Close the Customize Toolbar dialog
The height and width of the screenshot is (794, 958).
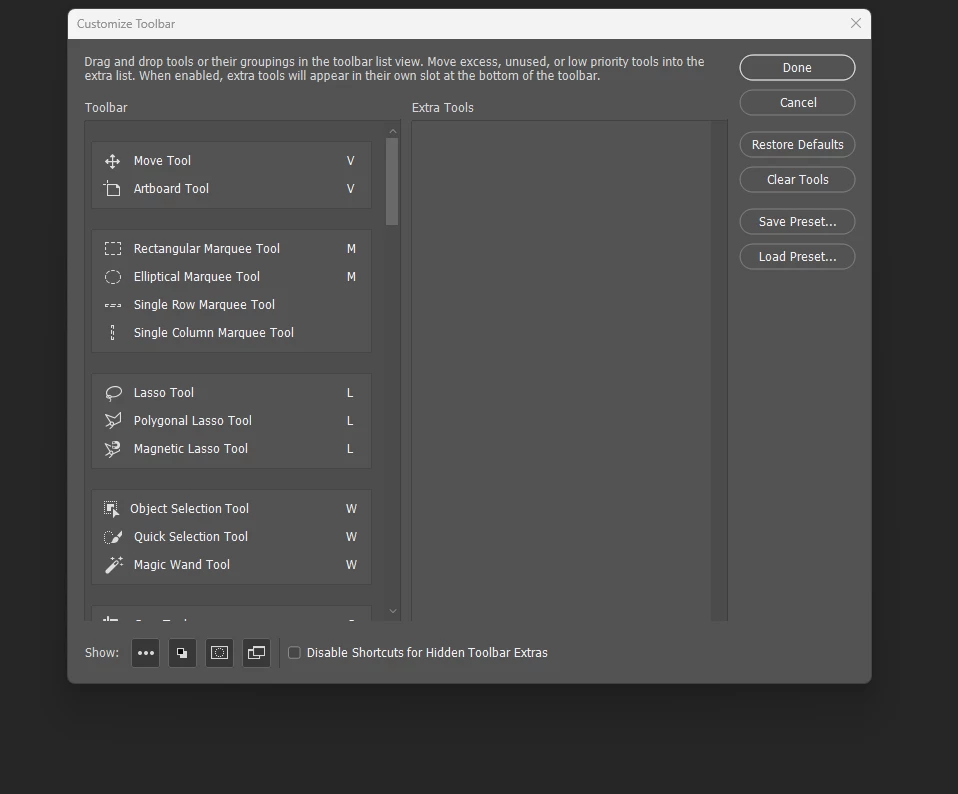click(855, 23)
